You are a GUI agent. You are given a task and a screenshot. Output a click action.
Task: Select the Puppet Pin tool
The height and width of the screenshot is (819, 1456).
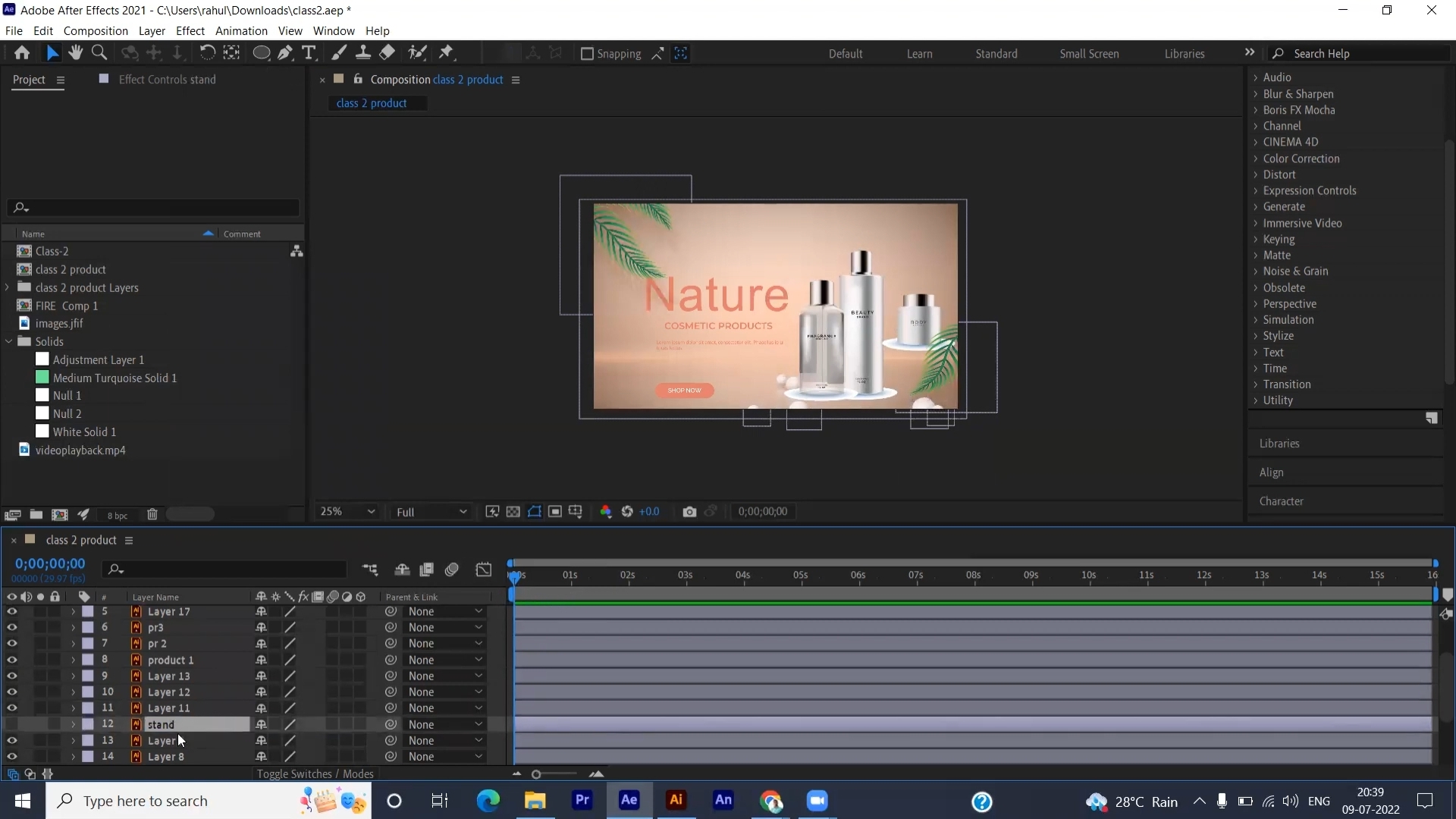[446, 52]
